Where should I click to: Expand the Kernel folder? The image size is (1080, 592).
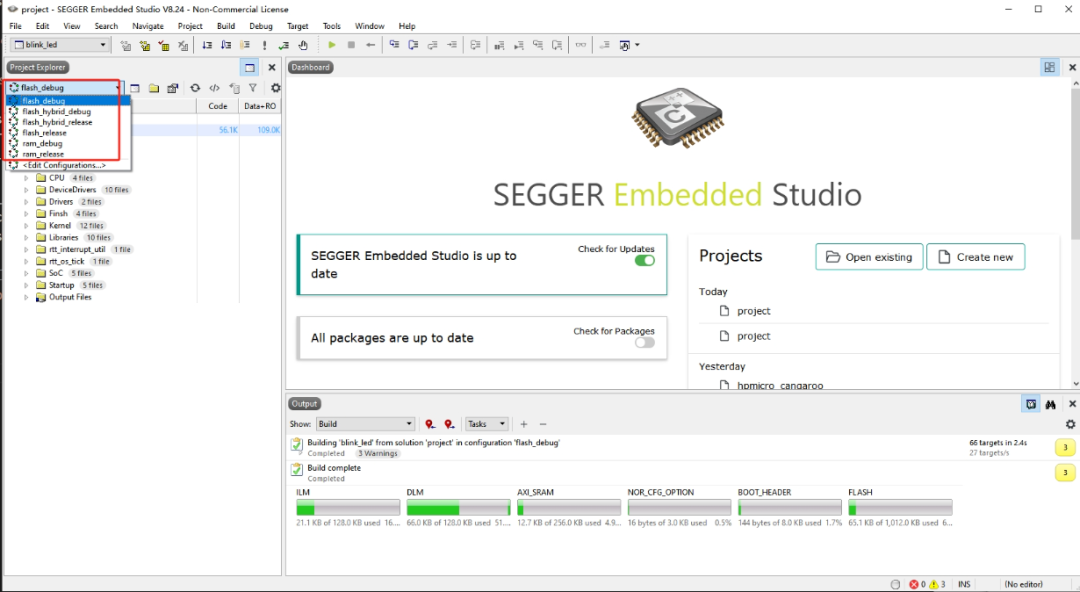coord(26,225)
